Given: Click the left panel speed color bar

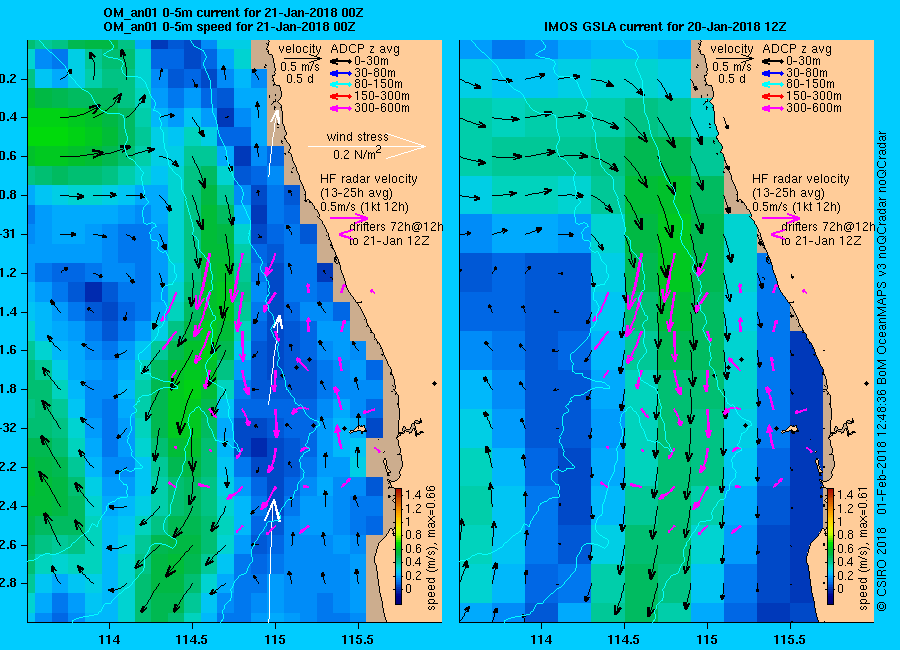Looking at the screenshot, I should tap(398, 545).
